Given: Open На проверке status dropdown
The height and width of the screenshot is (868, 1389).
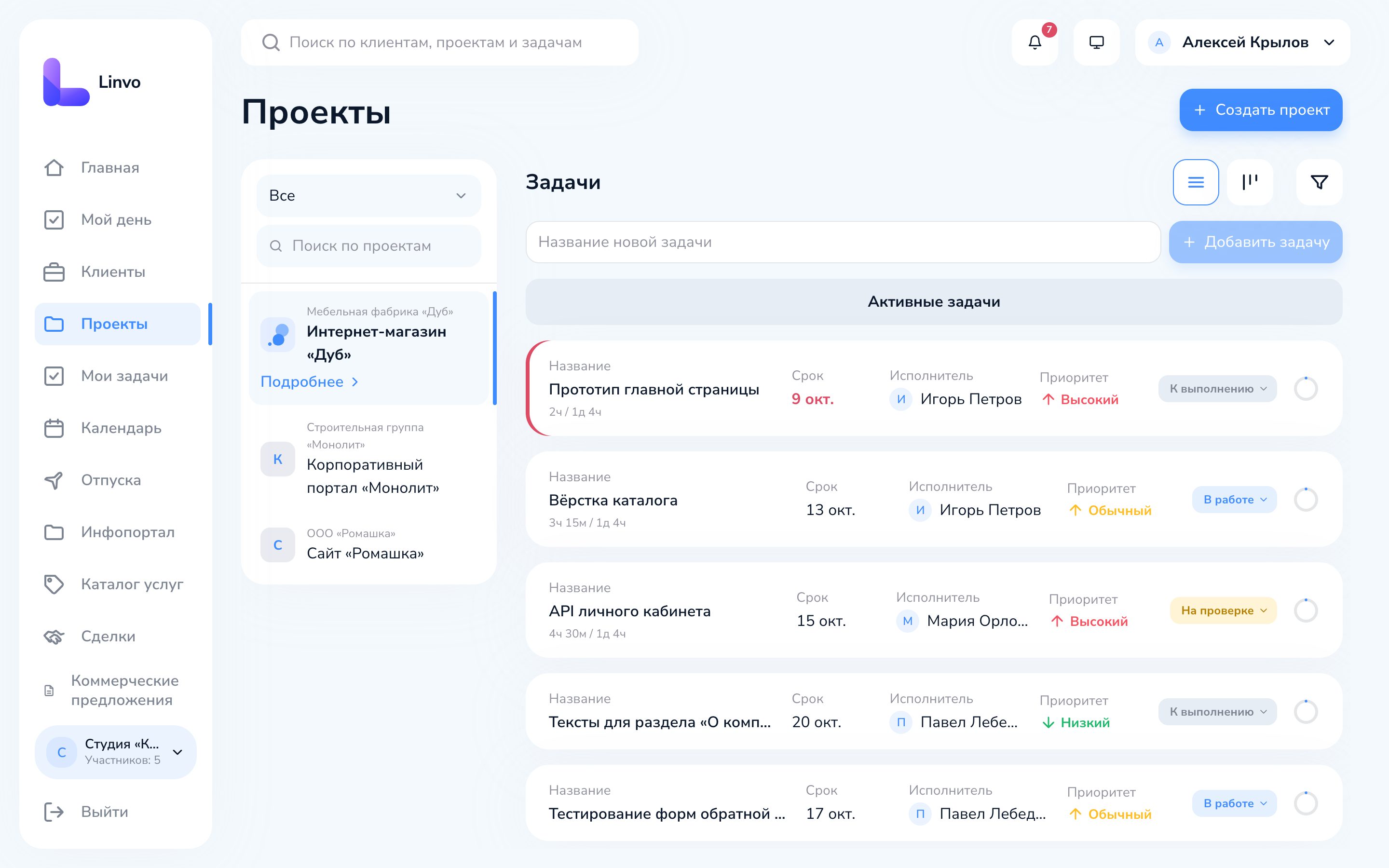Looking at the screenshot, I should point(1223,610).
